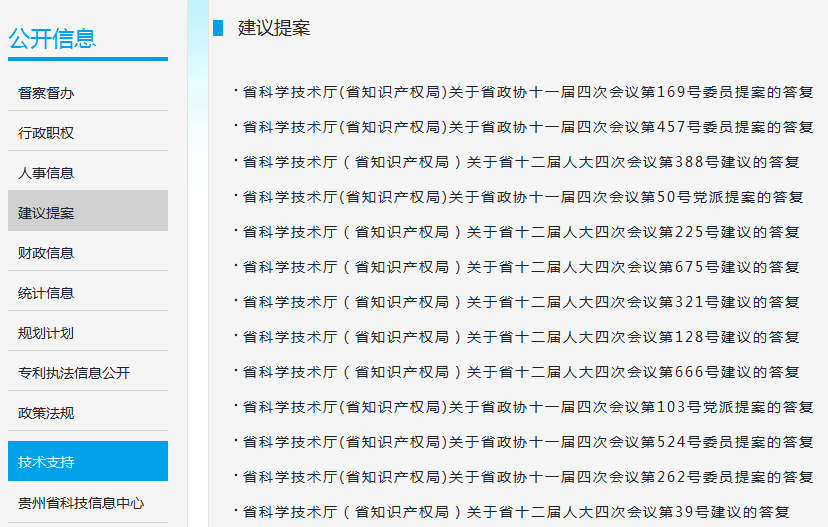
Task: Navigate to the 统计信息 page
Action: [x=47, y=293]
